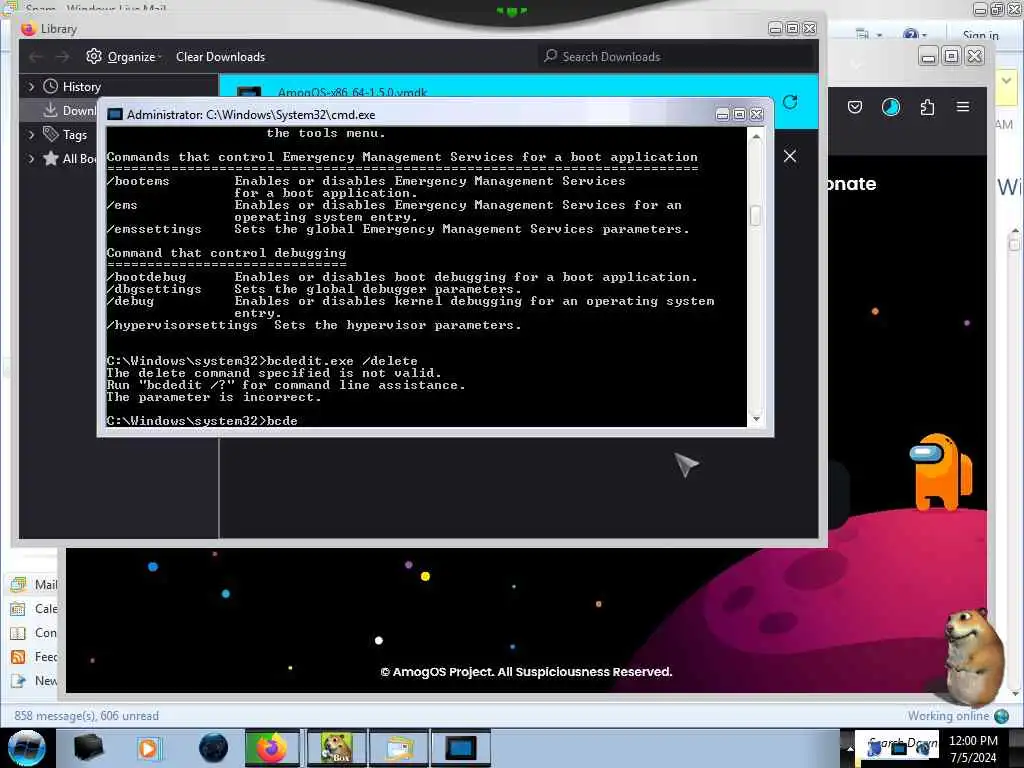1024x768 pixels.
Task: Open the Organize menu in Library
Action: coord(123,57)
